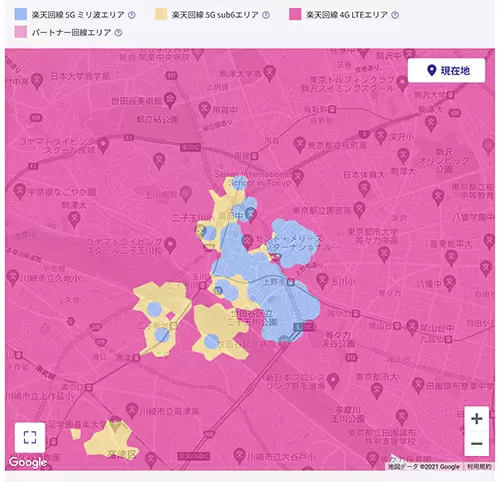Click the 都立砧公園 park label

pos(157,119)
